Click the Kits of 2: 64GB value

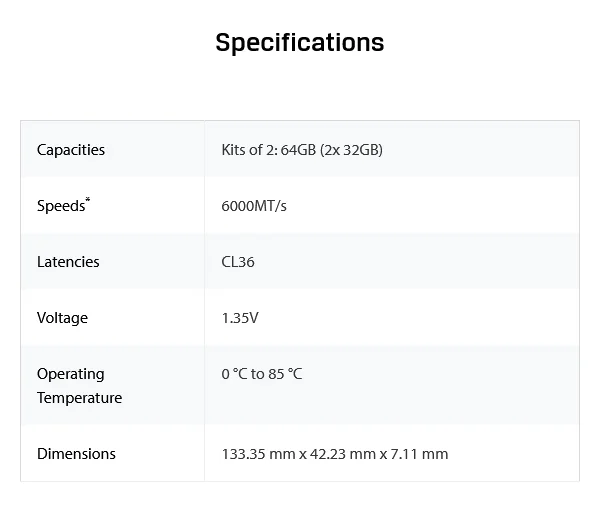click(302, 150)
